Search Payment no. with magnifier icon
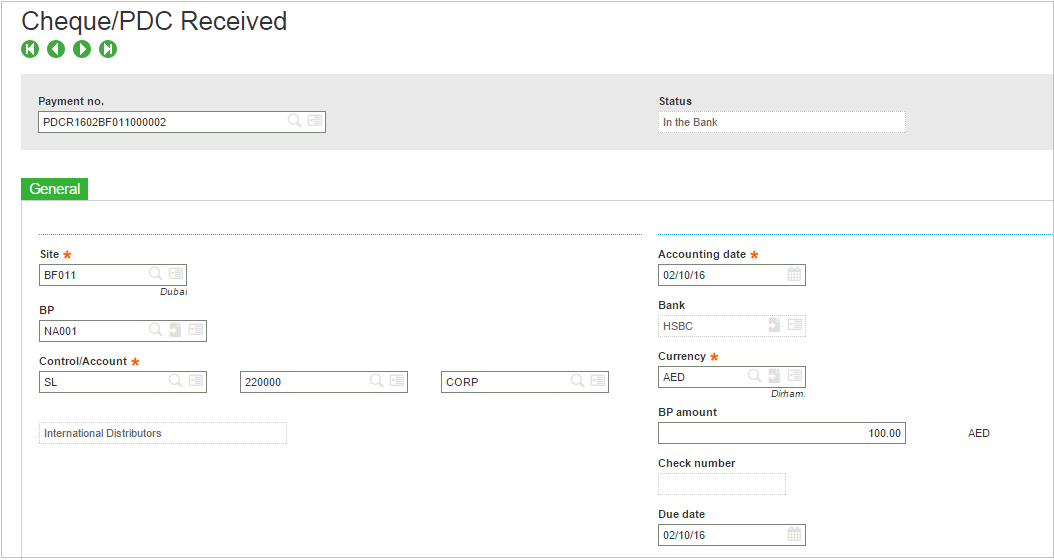Viewport: 1054px width, 560px height. pyautogui.click(x=294, y=121)
